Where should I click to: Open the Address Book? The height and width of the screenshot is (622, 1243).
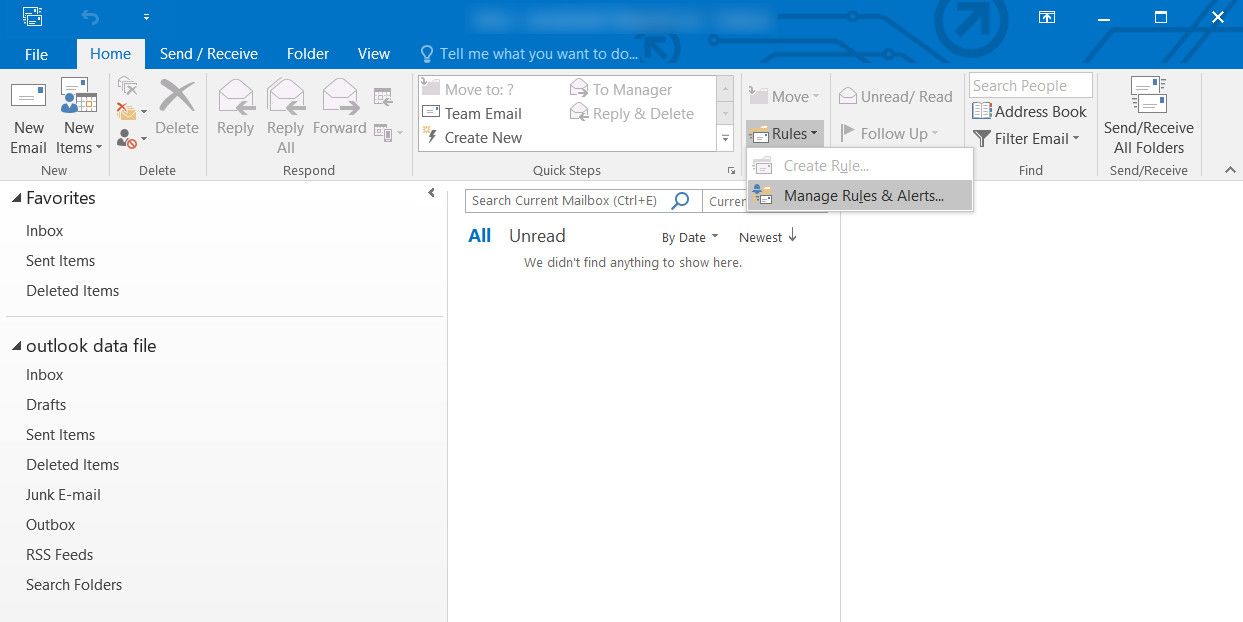pos(1029,111)
